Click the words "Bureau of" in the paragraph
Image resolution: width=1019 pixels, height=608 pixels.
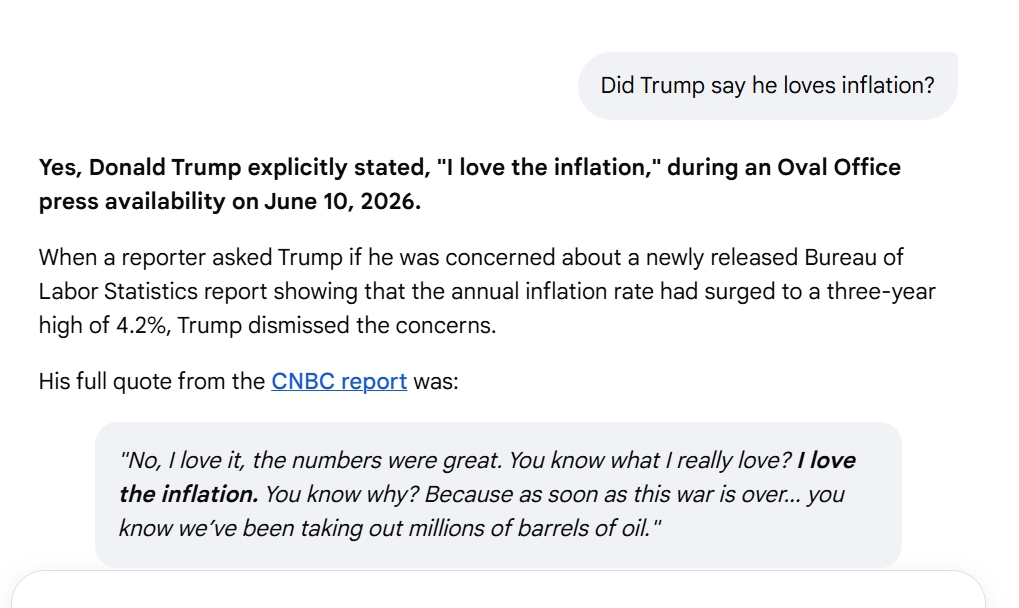coord(854,258)
